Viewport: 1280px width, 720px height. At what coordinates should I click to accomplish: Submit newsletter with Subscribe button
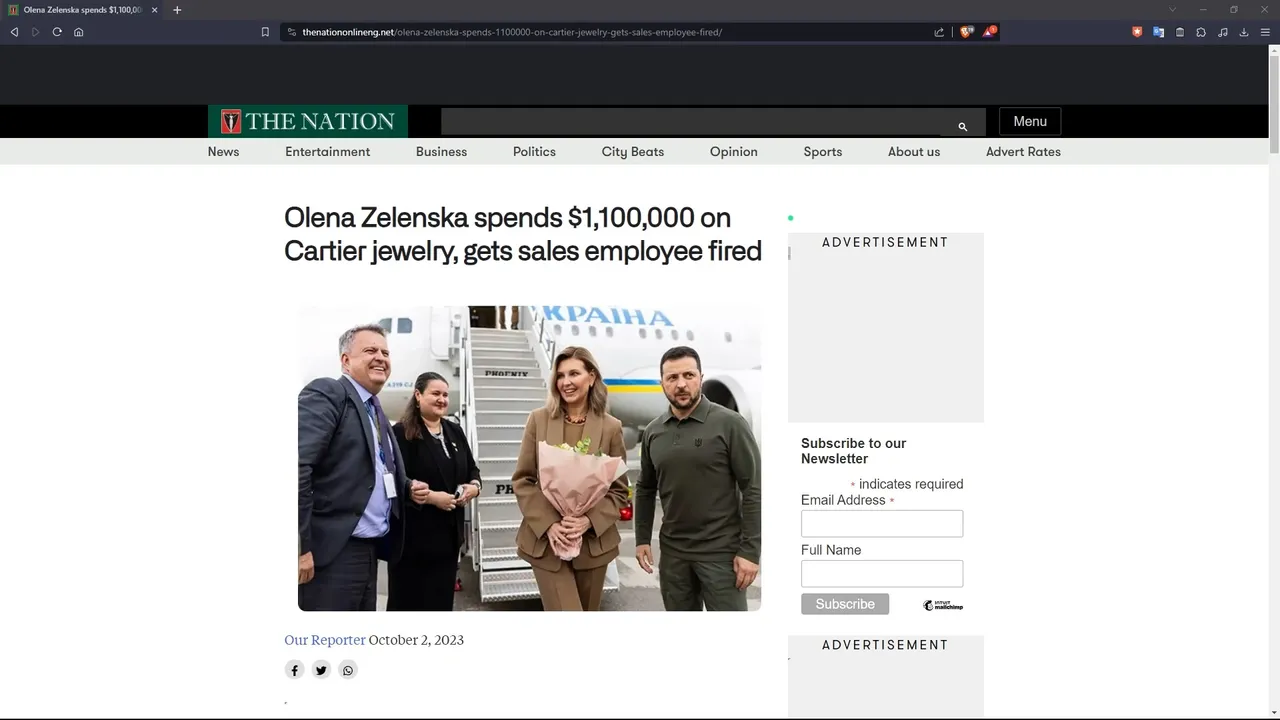(x=845, y=604)
